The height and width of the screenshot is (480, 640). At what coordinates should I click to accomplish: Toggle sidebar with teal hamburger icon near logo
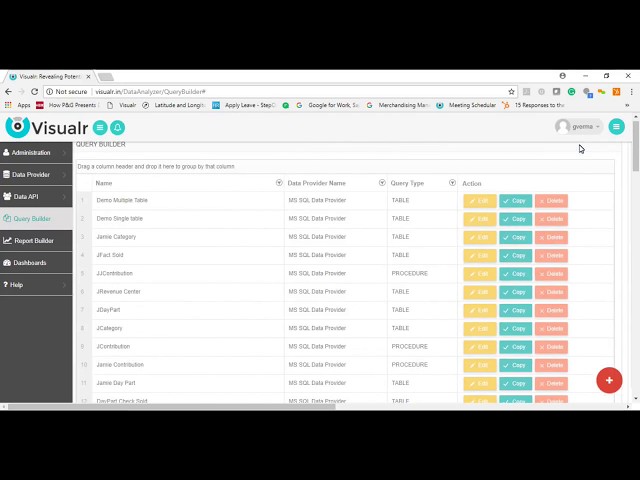[100, 128]
